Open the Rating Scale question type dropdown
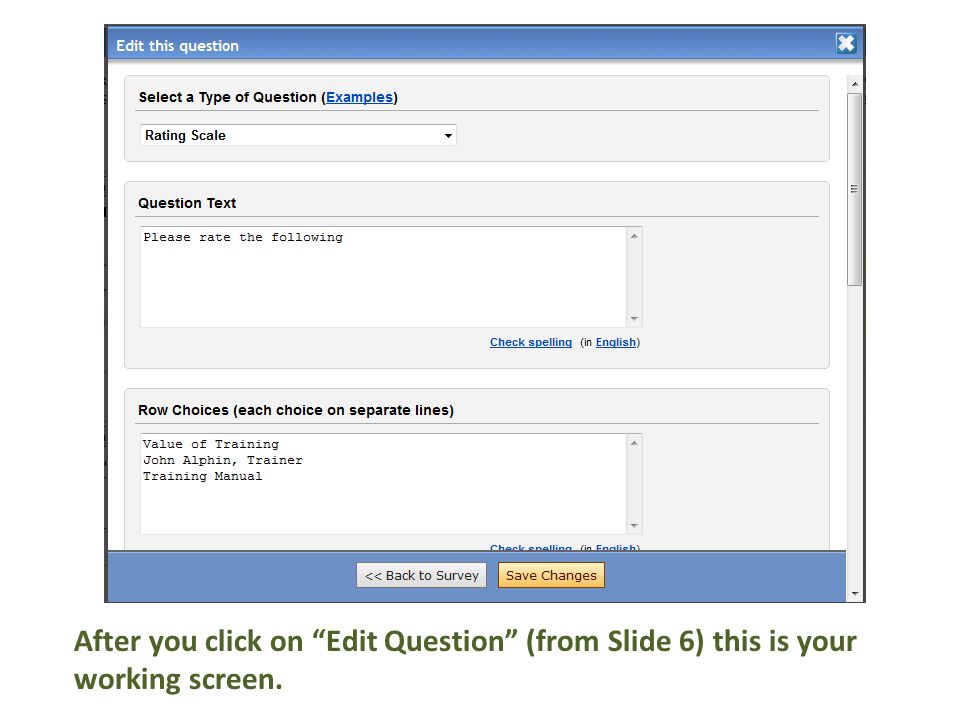960x720 pixels. click(x=298, y=135)
